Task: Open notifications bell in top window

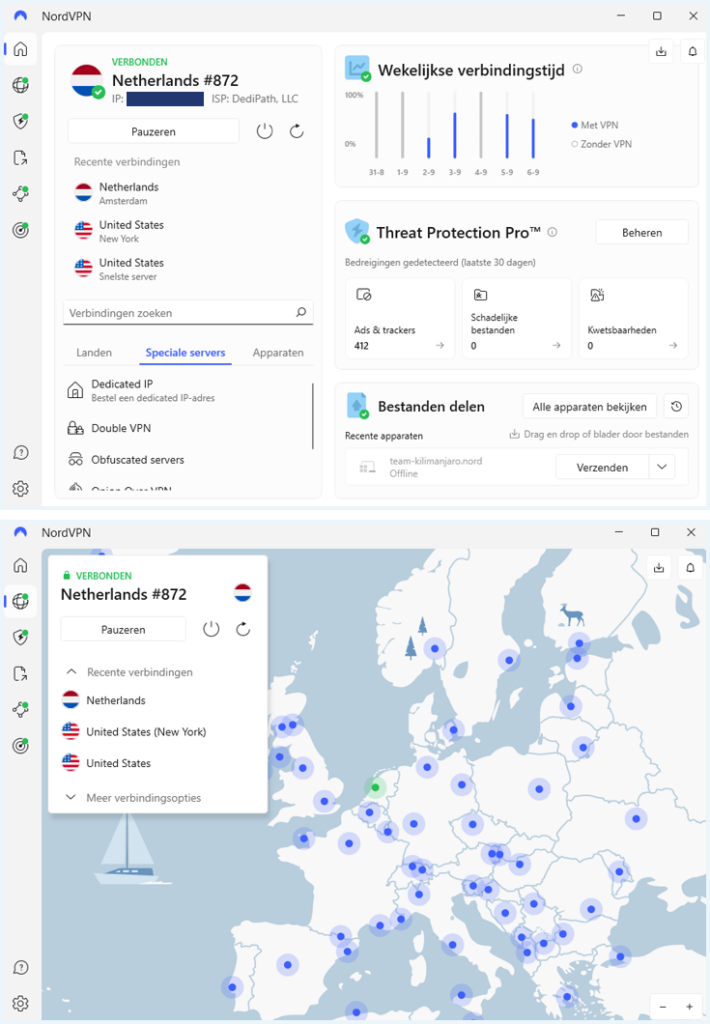Action: click(692, 51)
